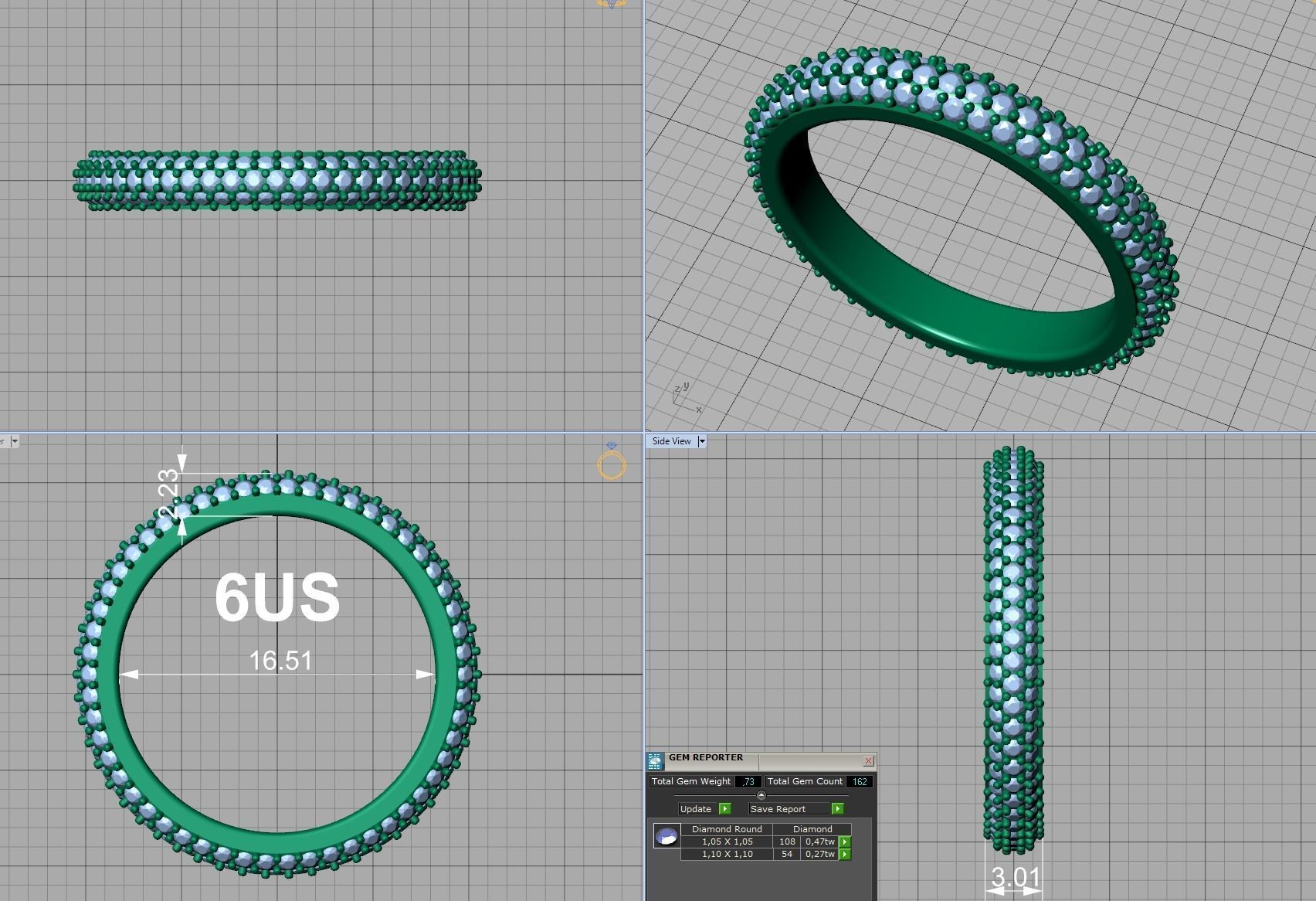This screenshot has width=1316, height=901.
Task: Collapse the Gem Reporter summary section
Action: tap(761, 795)
